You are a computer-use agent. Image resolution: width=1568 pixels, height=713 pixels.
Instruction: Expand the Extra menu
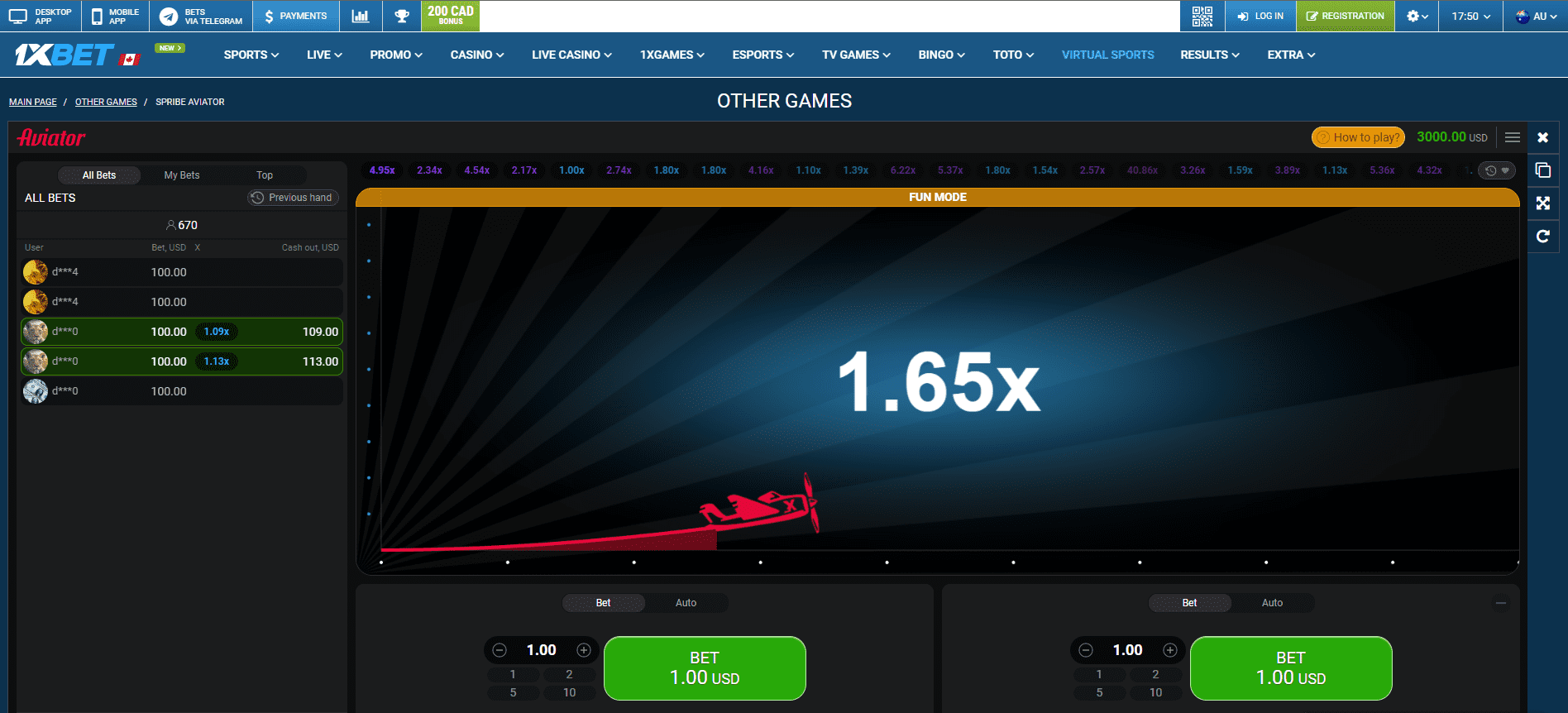(1291, 55)
